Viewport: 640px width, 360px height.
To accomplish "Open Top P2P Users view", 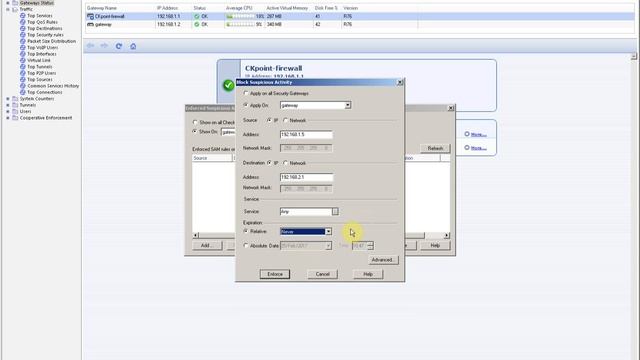I will pyautogui.click(x=42, y=73).
